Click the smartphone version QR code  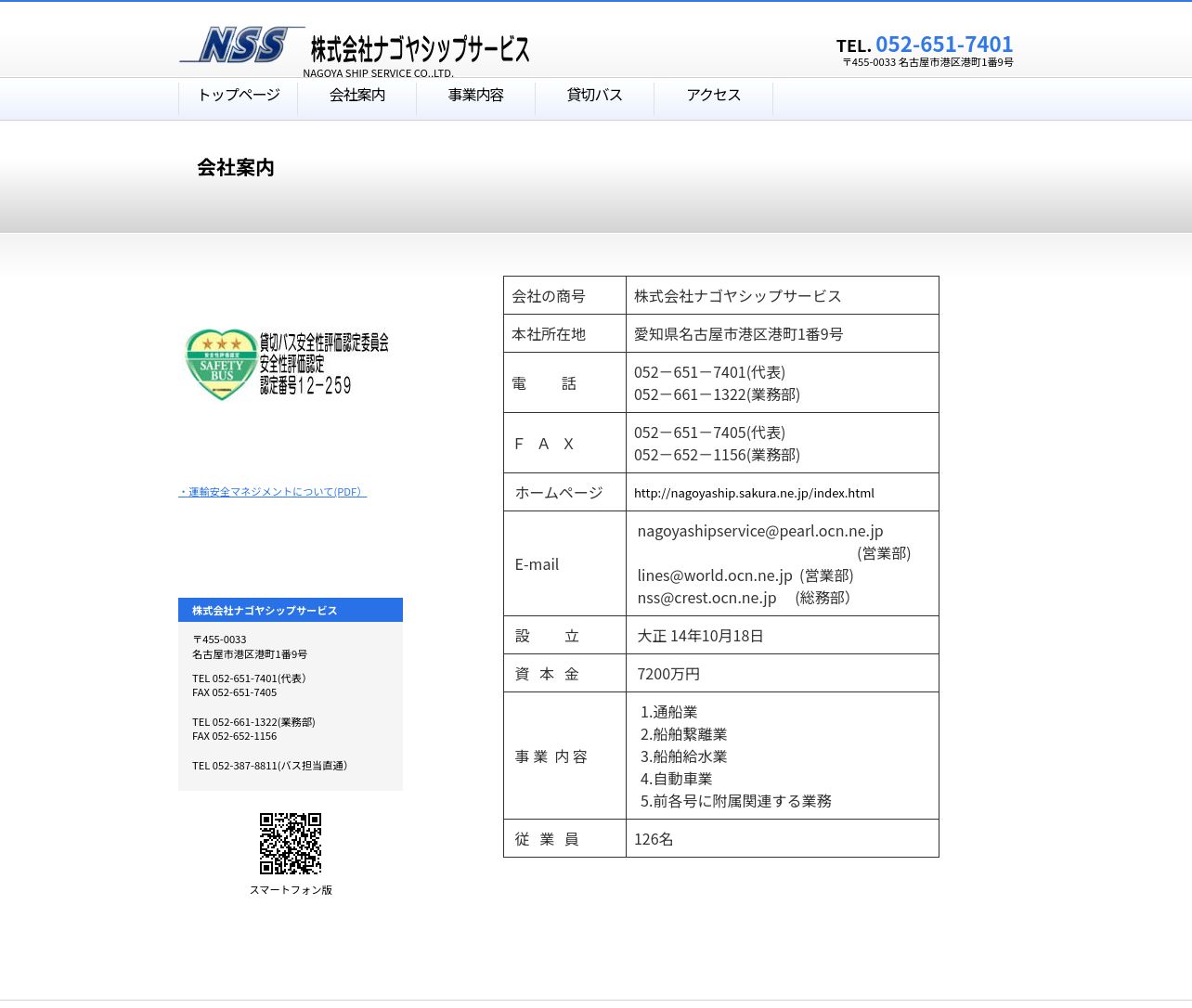pyautogui.click(x=291, y=844)
